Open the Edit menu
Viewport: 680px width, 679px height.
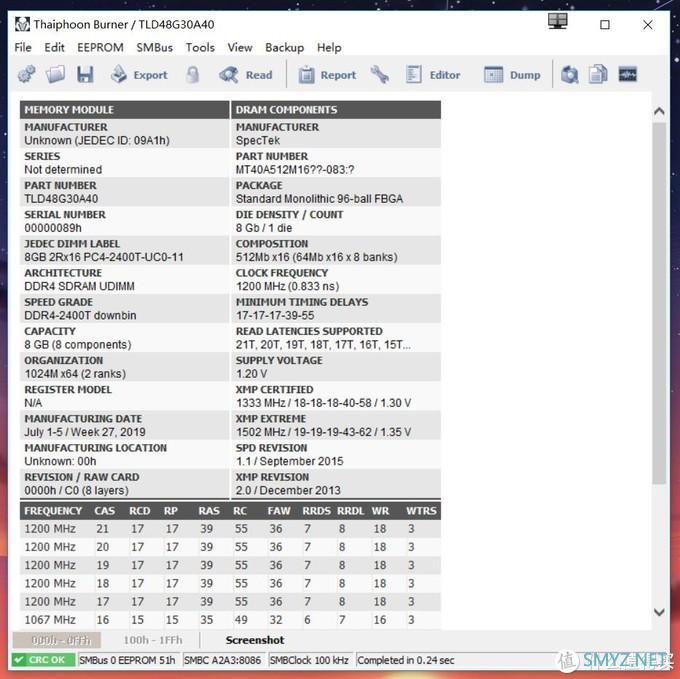click(x=54, y=47)
